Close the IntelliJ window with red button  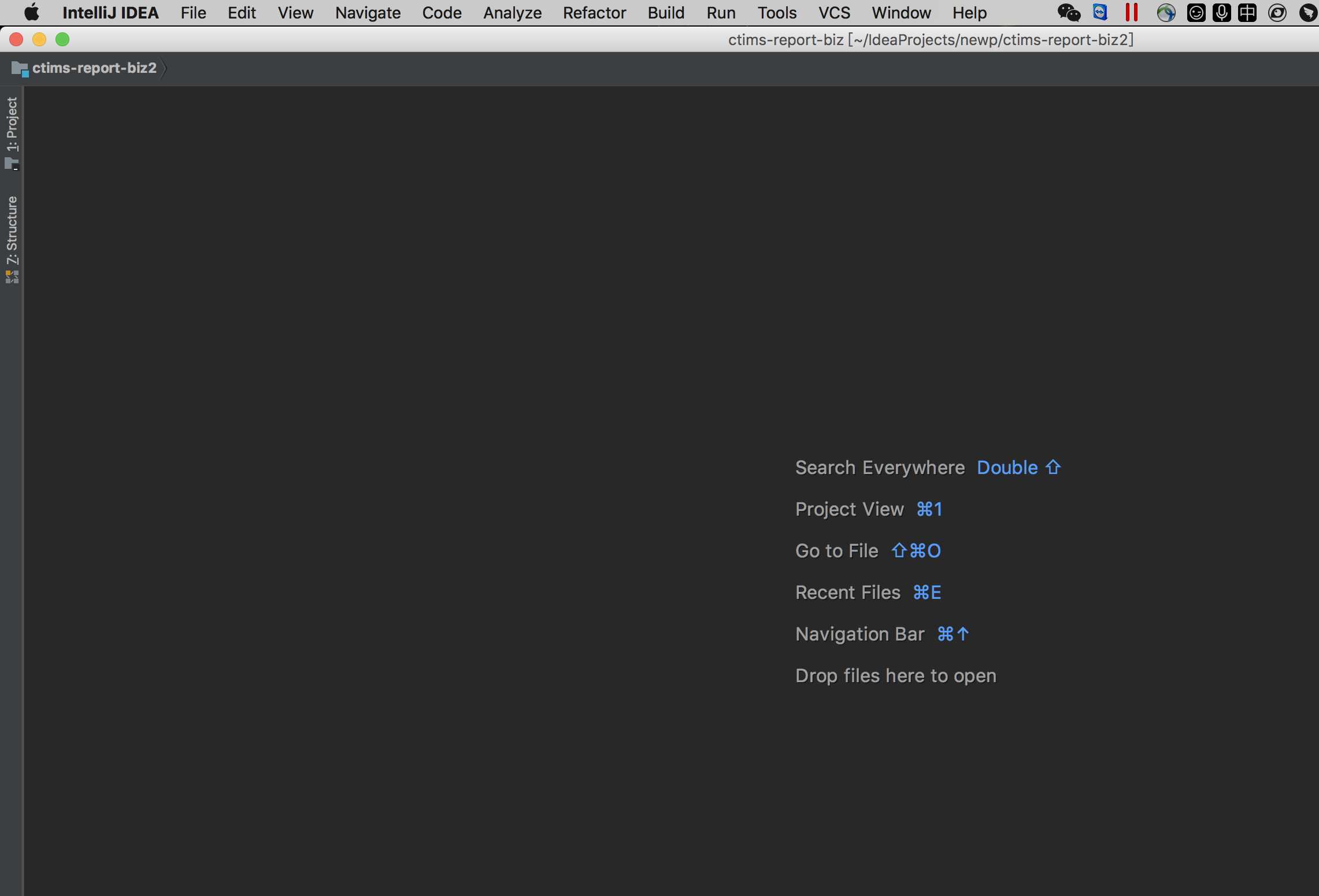(16, 39)
